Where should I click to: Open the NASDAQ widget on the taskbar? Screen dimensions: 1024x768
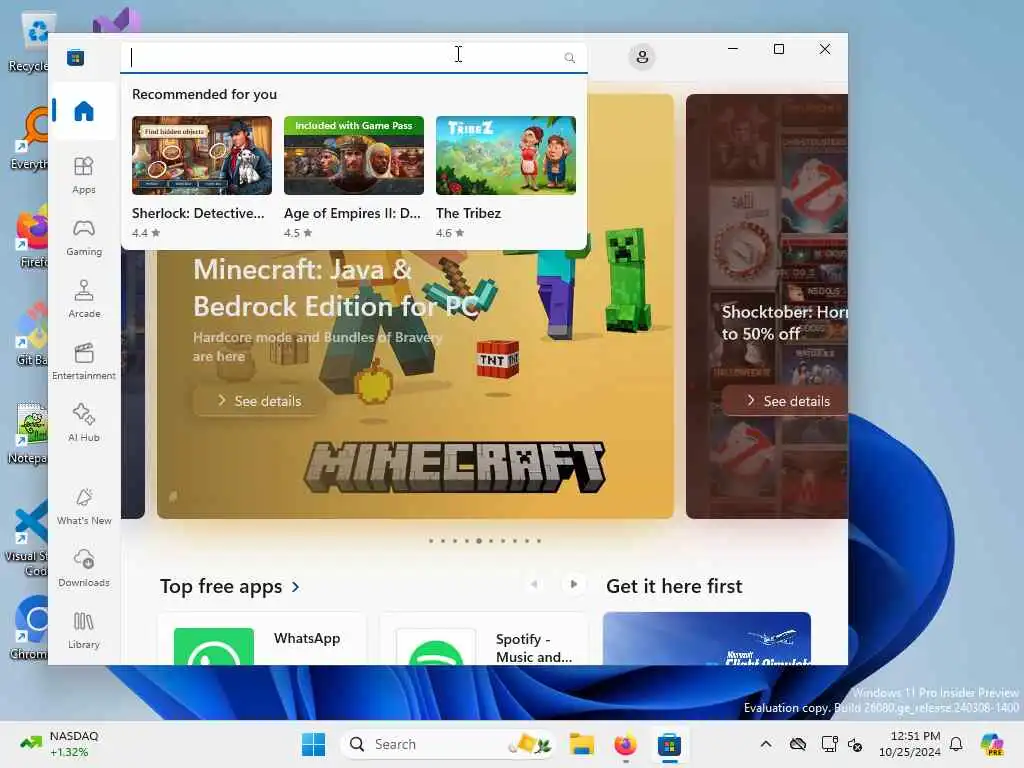coord(59,744)
